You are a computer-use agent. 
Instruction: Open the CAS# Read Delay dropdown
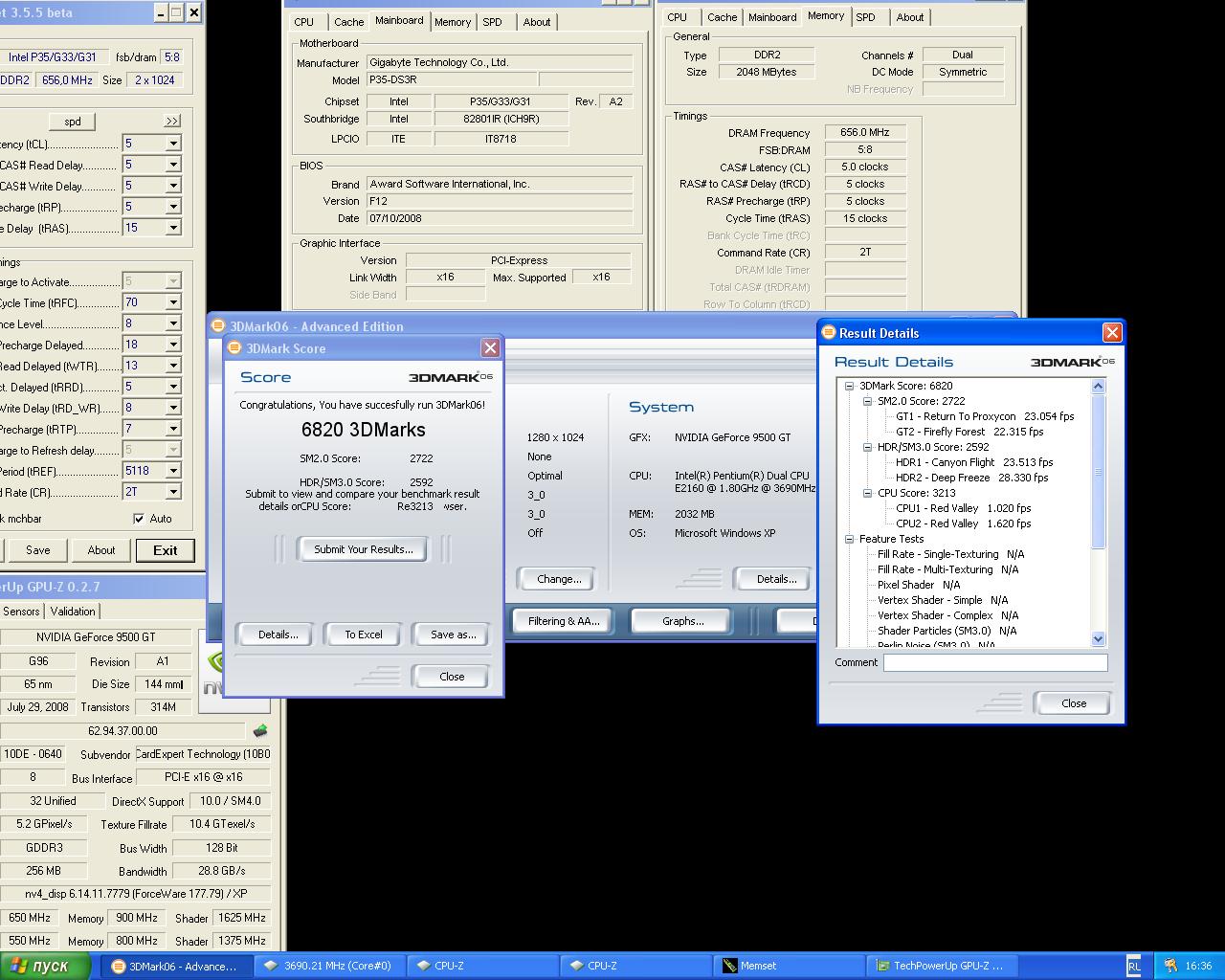coord(173,165)
